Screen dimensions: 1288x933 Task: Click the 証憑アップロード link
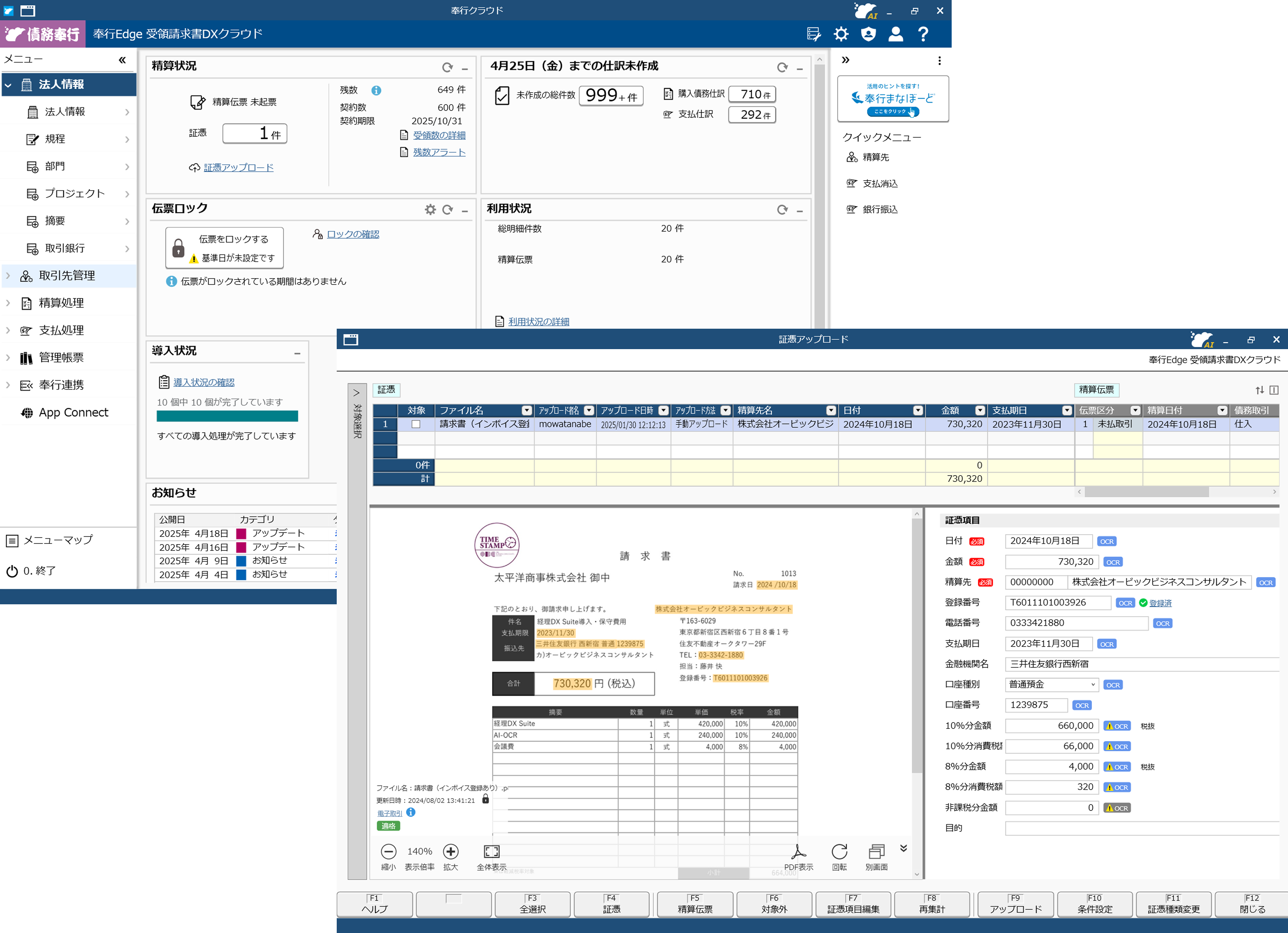click(239, 167)
